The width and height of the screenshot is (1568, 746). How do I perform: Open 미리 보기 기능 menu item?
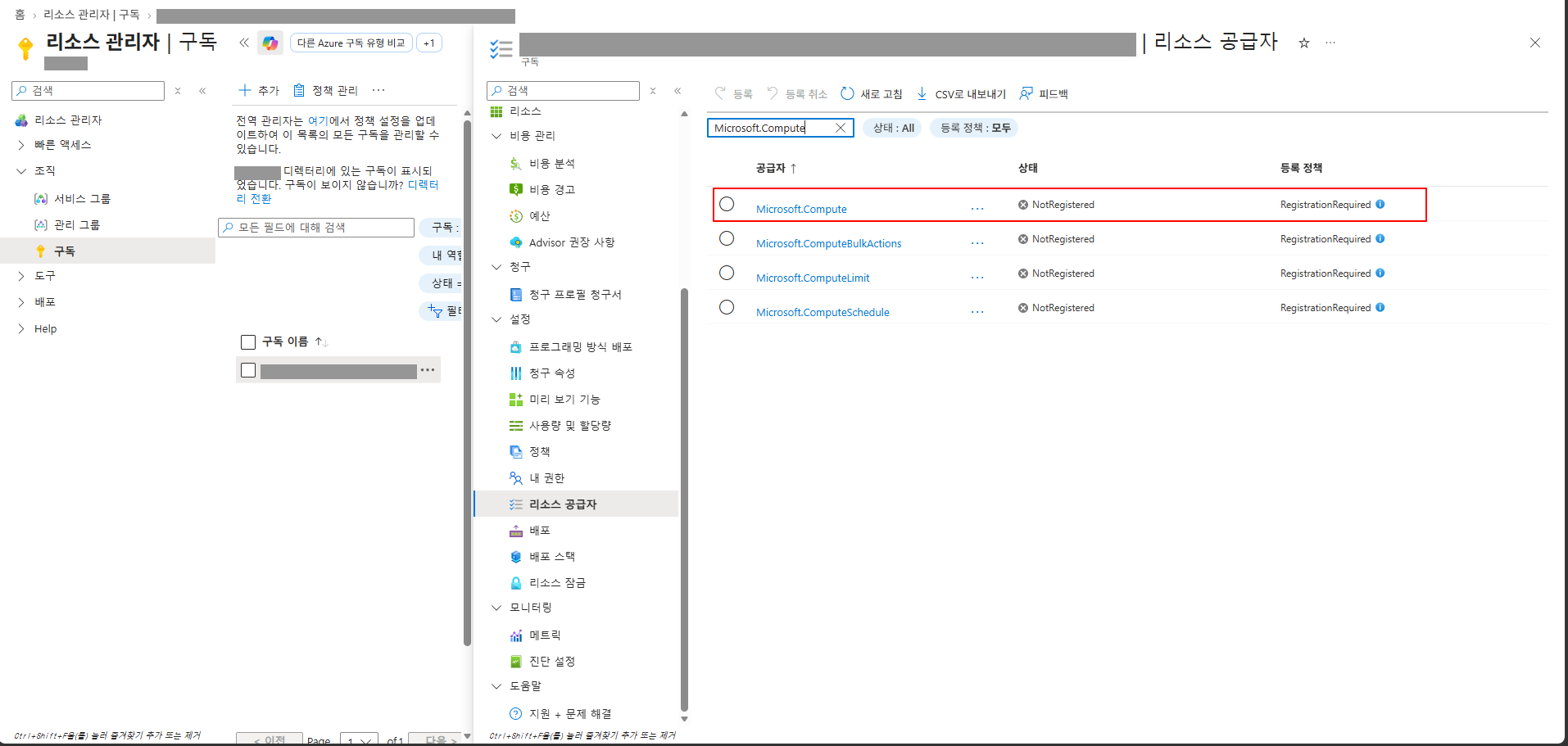click(x=564, y=400)
